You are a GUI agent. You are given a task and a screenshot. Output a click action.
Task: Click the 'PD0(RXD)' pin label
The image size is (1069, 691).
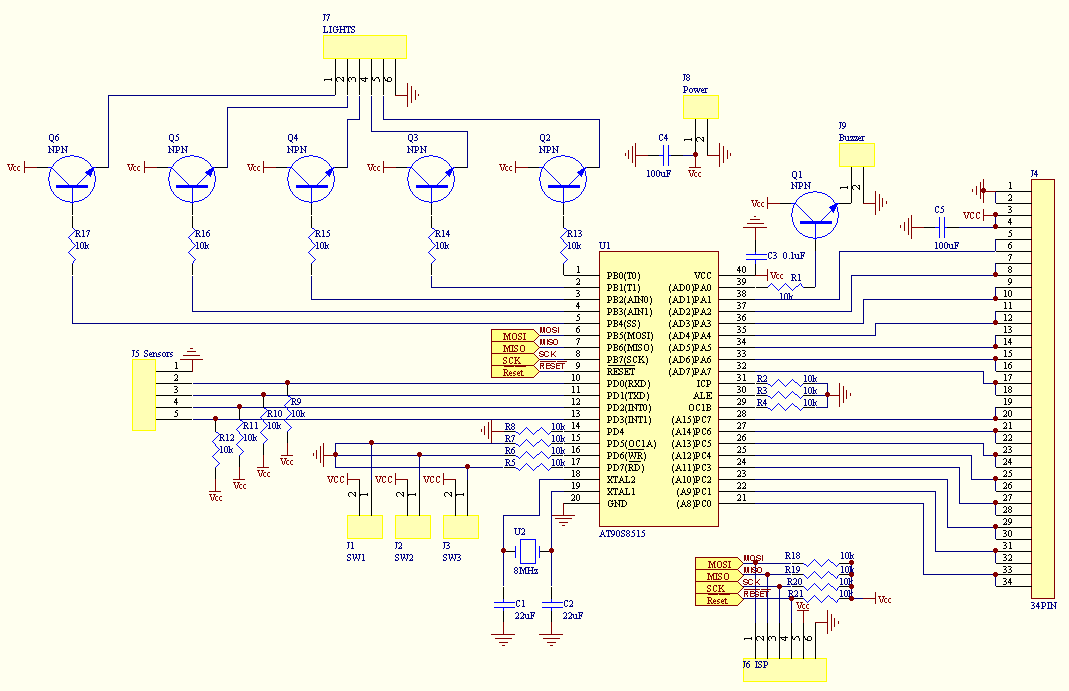[x=628, y=384]
